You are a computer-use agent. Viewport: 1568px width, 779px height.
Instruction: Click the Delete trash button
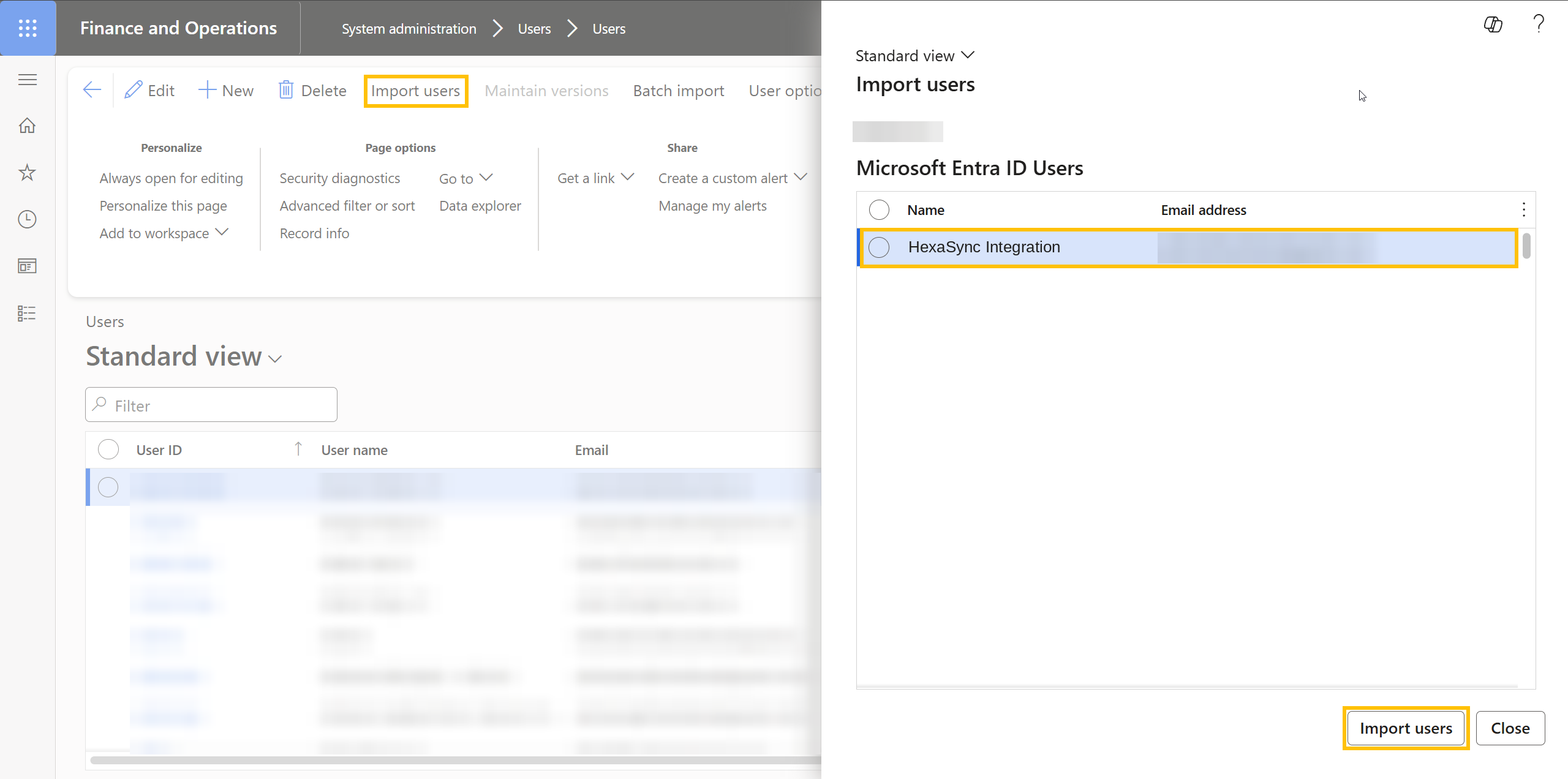pyautogui.click(x=312, y=91)
